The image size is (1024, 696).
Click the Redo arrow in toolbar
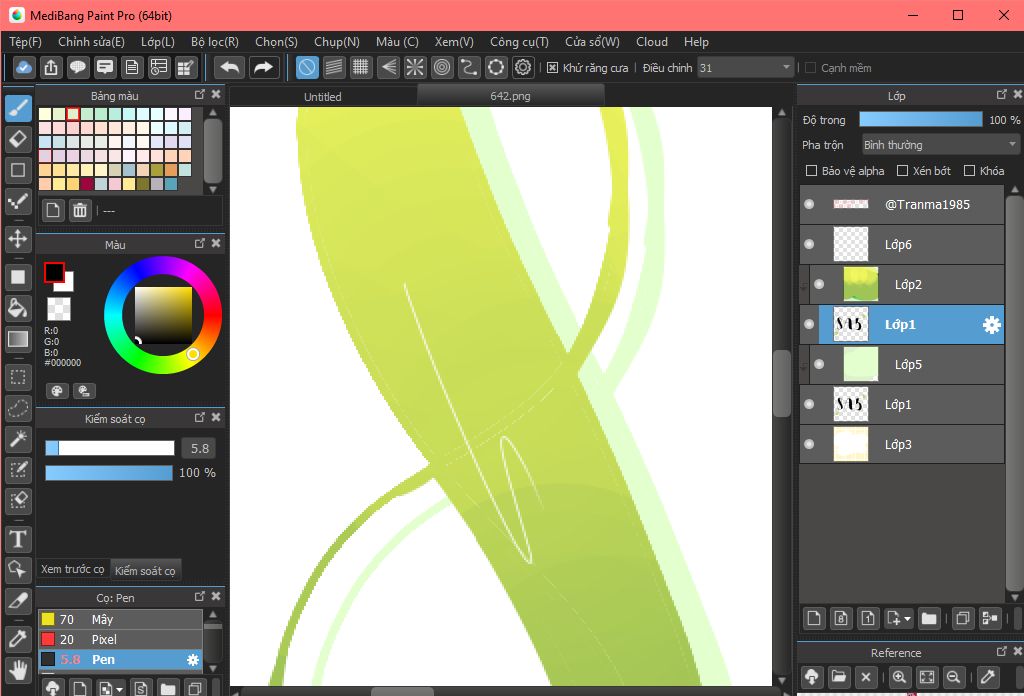(x=263, y=67)
